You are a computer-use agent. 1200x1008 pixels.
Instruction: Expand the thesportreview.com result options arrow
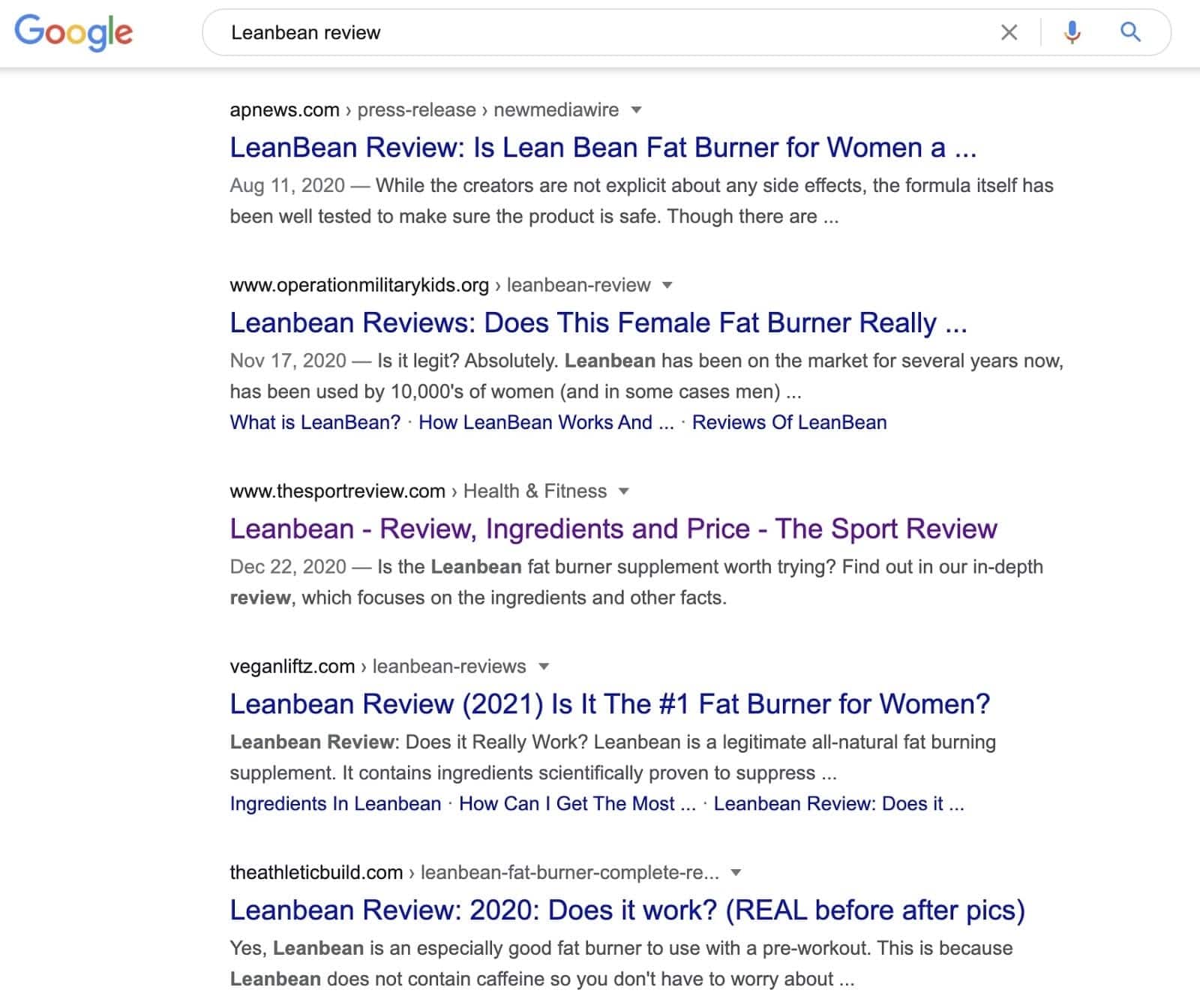(x=623, y=492)
